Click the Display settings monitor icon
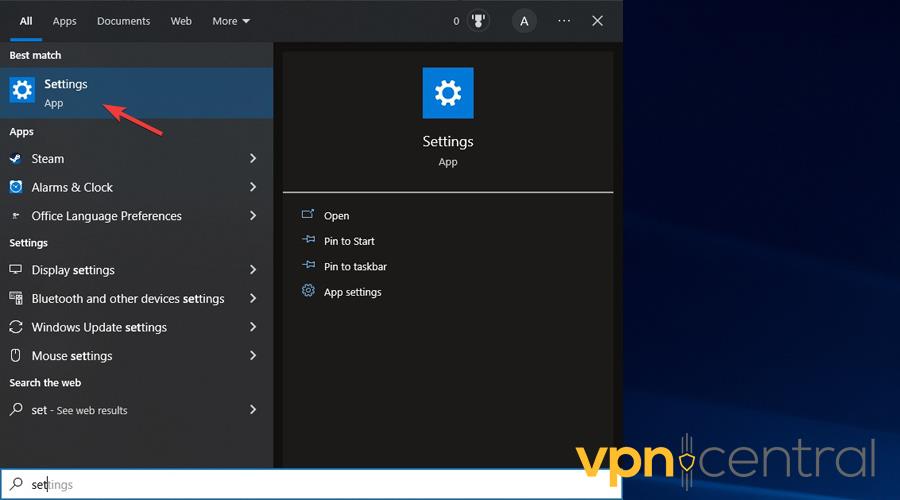The height and width of the screenshot is (500, 900). pos(15,269)
